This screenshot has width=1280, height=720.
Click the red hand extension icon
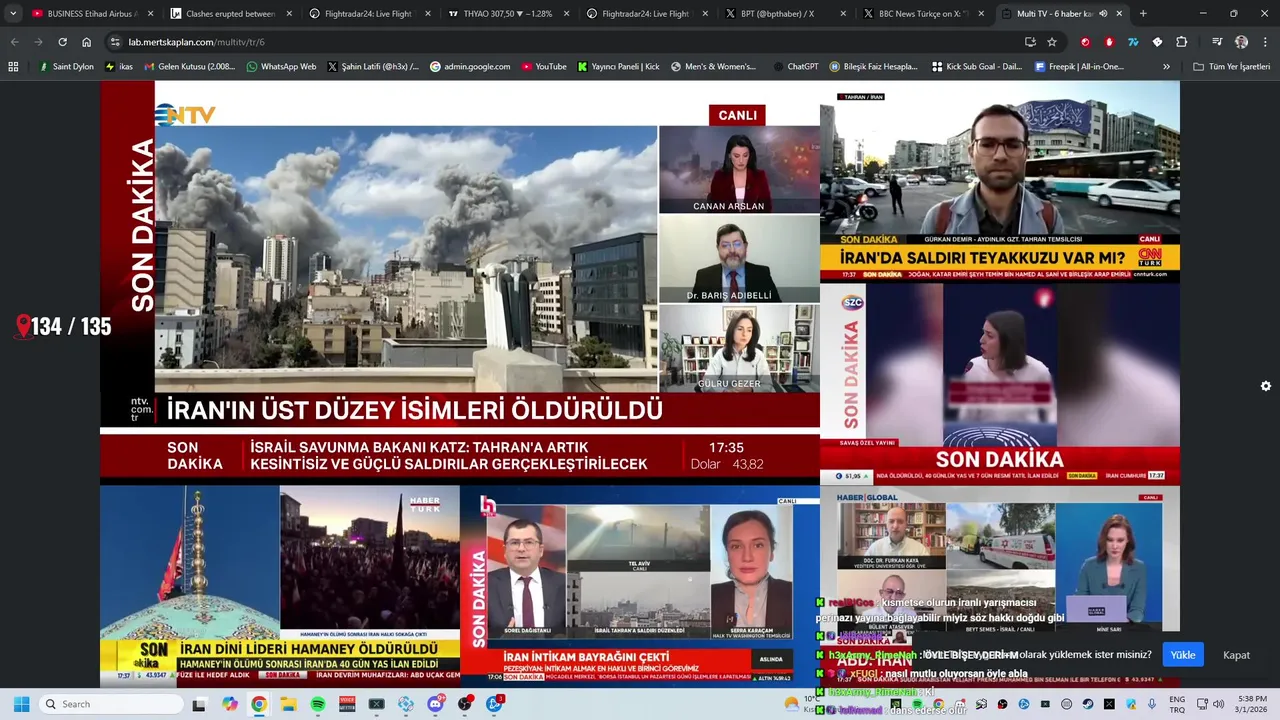(x=1109, y=42)
